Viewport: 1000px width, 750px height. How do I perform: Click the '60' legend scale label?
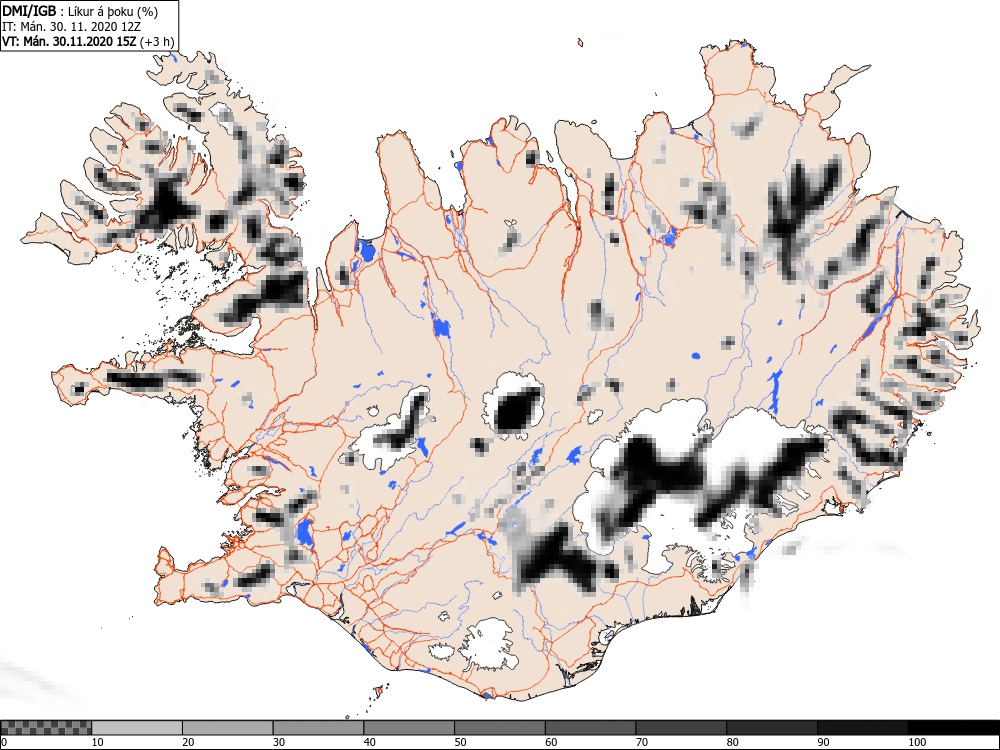[551, 742]
